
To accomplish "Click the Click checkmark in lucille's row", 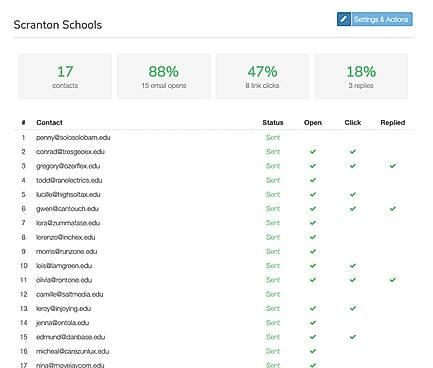I will (353, 194).
